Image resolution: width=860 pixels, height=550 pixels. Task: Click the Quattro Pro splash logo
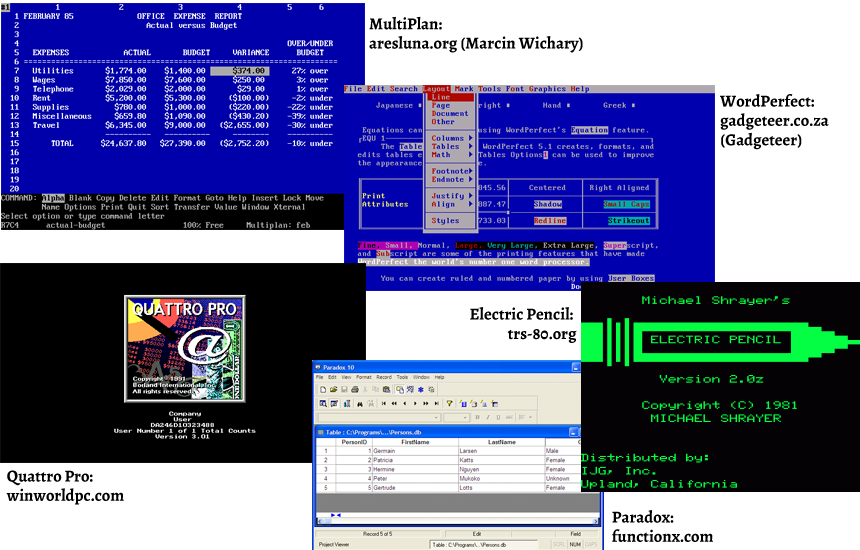(185, 349)
